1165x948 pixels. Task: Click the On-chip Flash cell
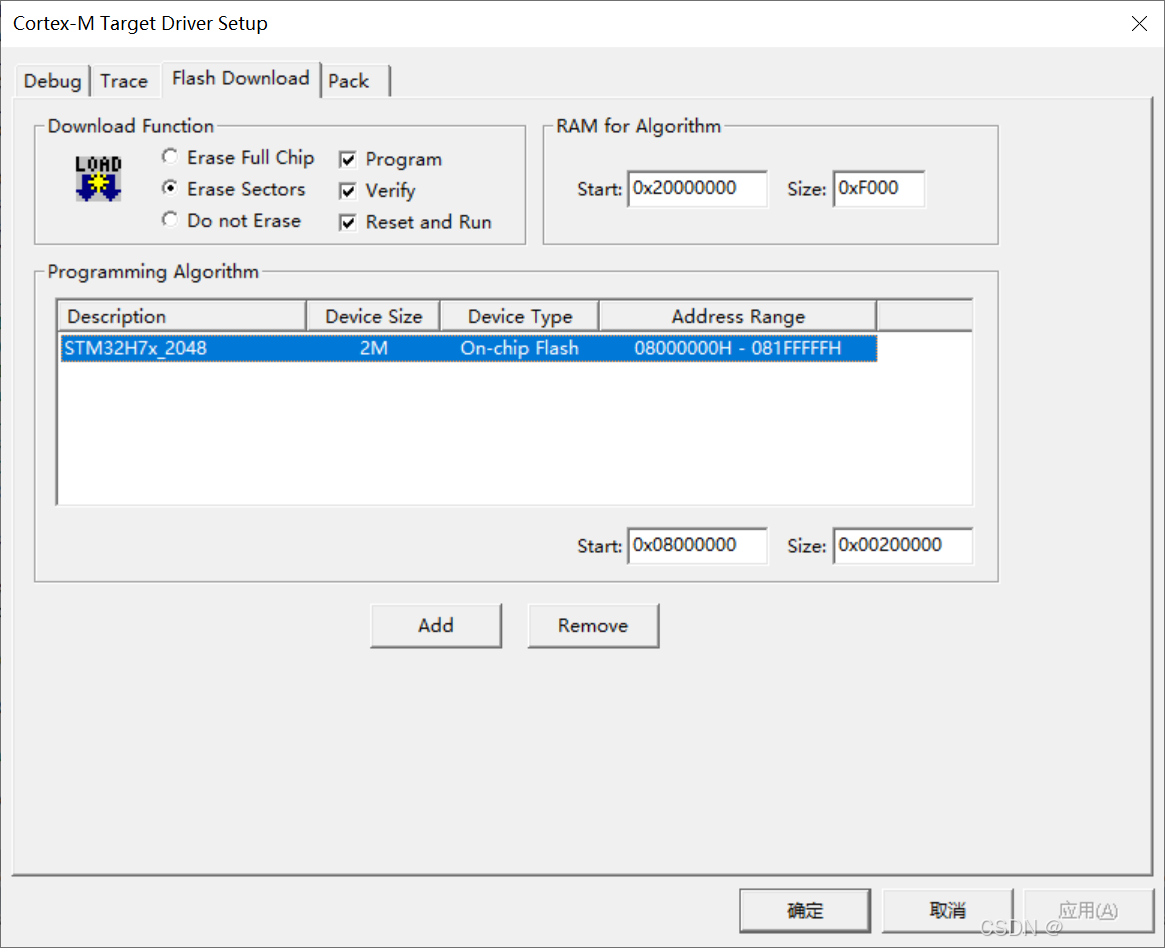tap(519, 348)
